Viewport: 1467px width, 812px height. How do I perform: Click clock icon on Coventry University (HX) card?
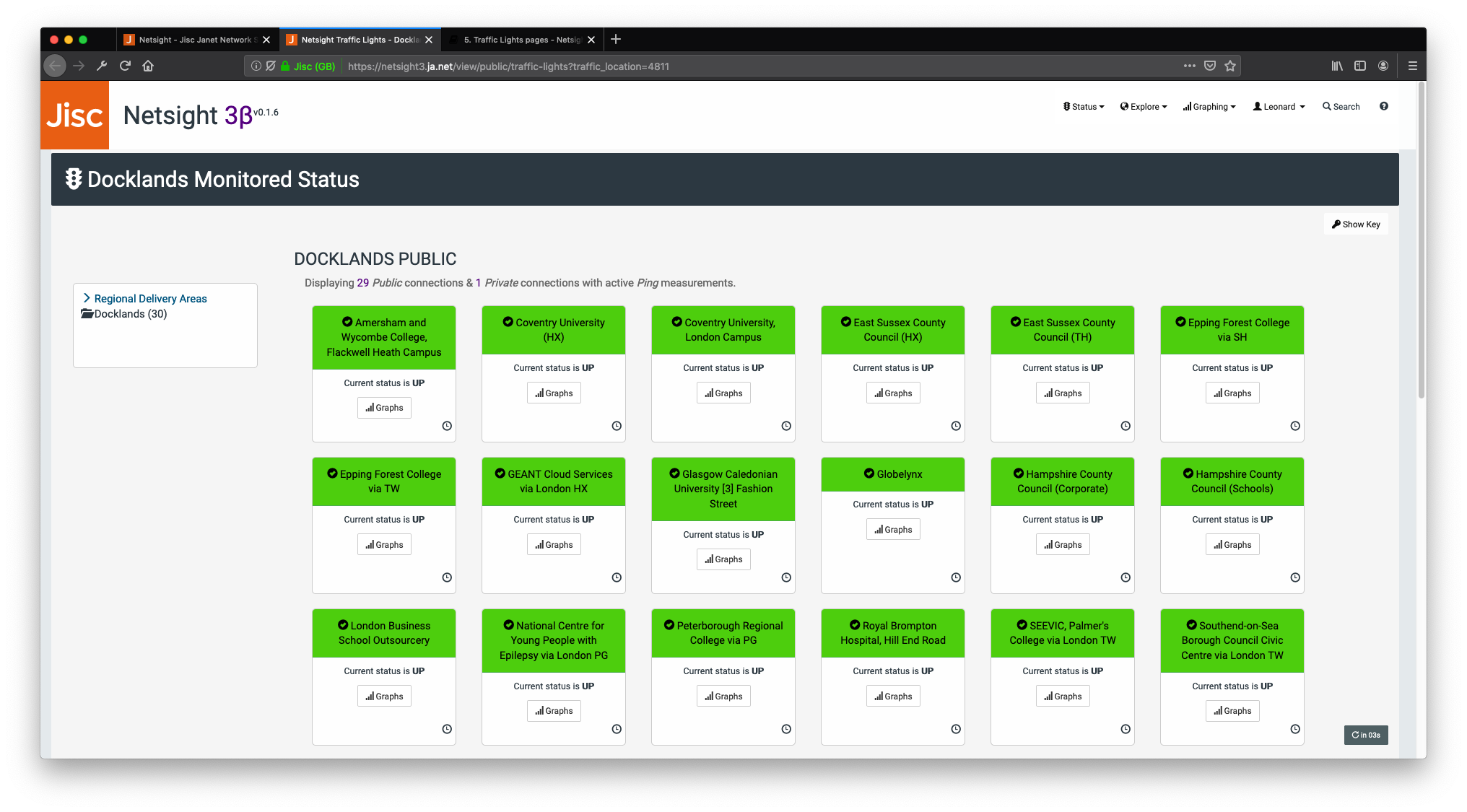coord(617,426)
